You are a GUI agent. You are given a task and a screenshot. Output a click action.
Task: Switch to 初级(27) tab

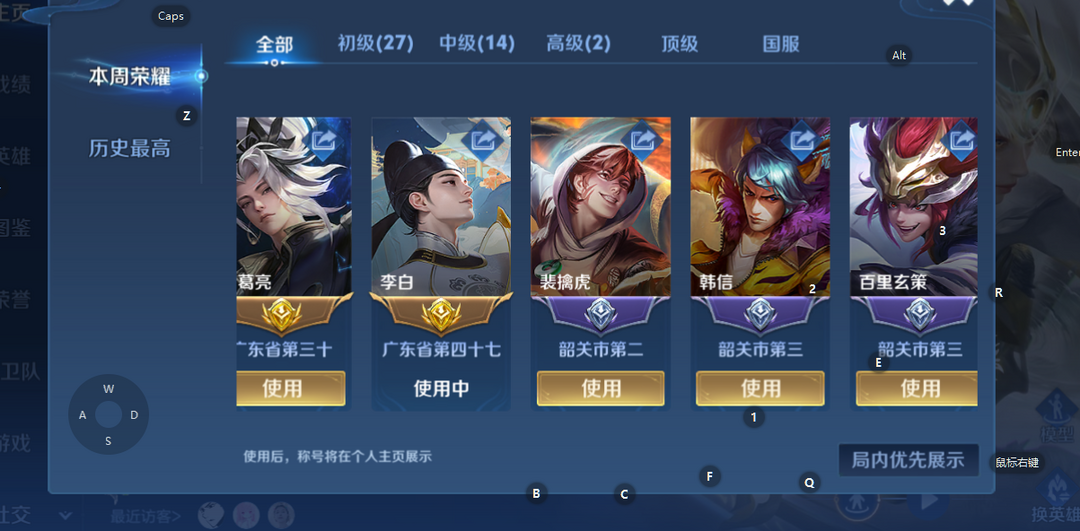tap(375, 44)
